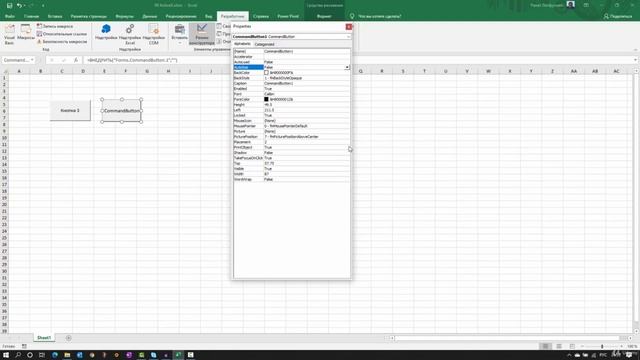Expand the Name Box dropdown
Screen dimensions: 640x360
click(x=32, y=60)
